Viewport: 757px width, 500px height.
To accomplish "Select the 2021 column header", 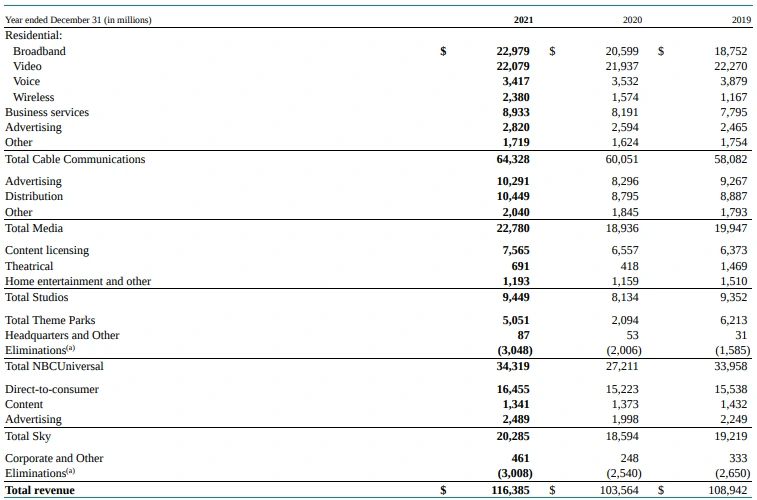I will (523, 20).
